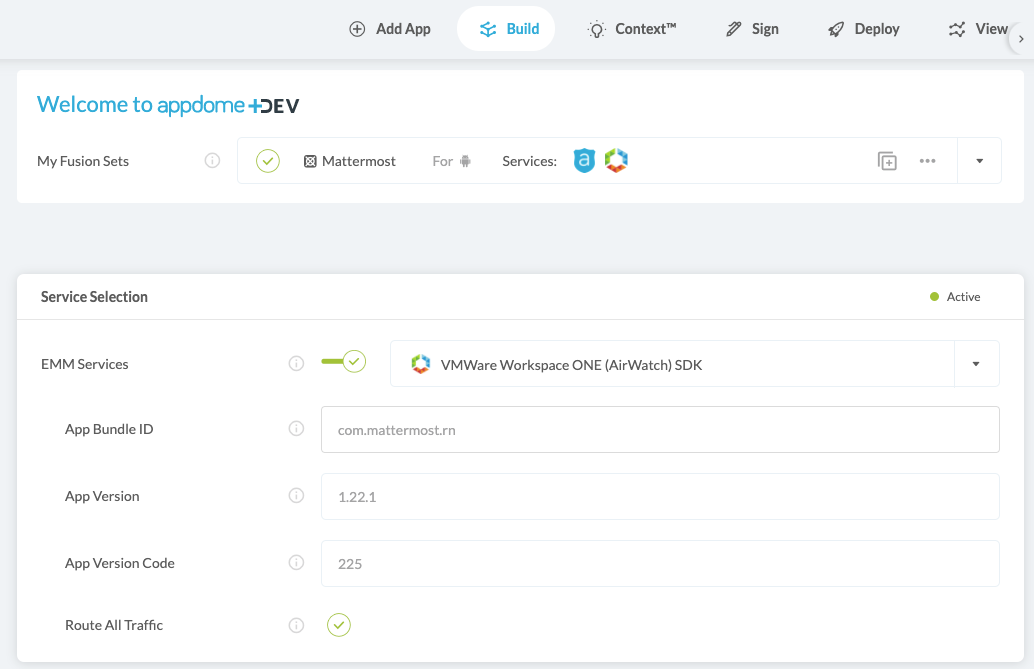Click the Add App button
Screen dimensions: 1034x669
[x=390, y=29]
